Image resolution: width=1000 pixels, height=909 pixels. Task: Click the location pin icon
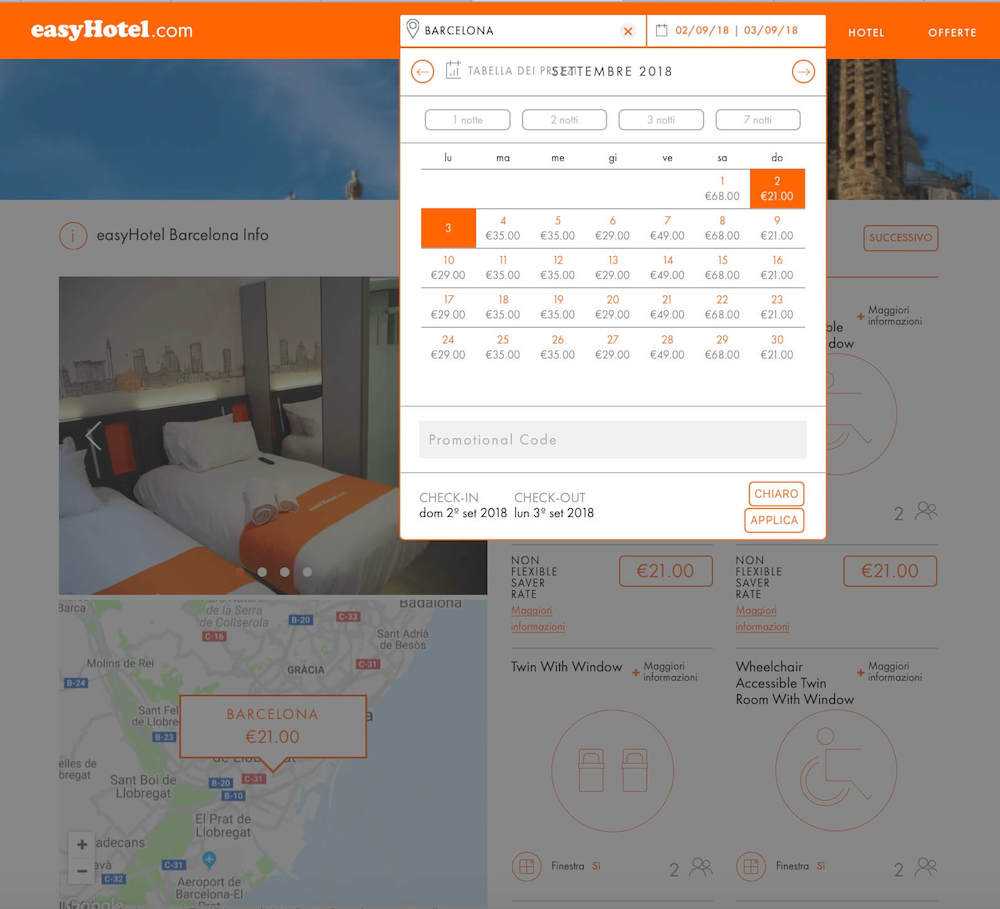coord(413,30)
